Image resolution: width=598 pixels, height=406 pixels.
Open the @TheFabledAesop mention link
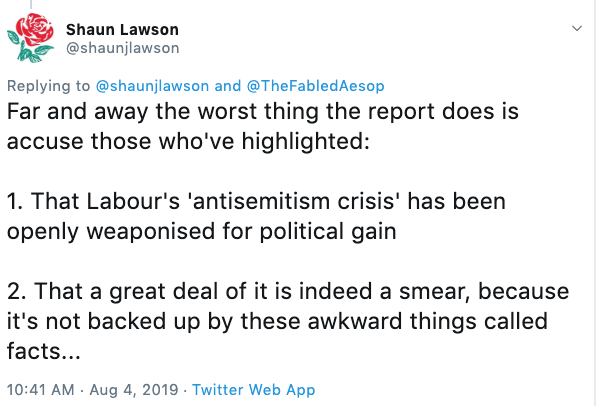tap(315, 86)
